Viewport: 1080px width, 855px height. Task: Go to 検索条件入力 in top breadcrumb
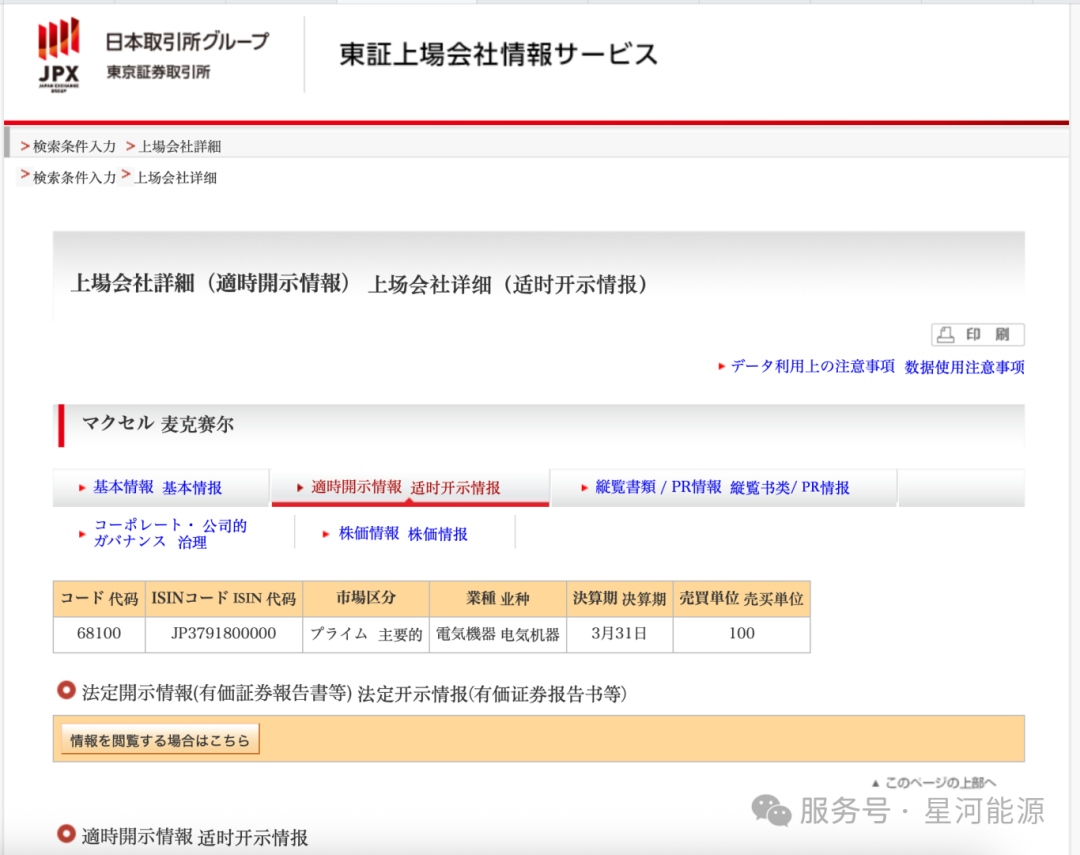(x=74, y=146)
